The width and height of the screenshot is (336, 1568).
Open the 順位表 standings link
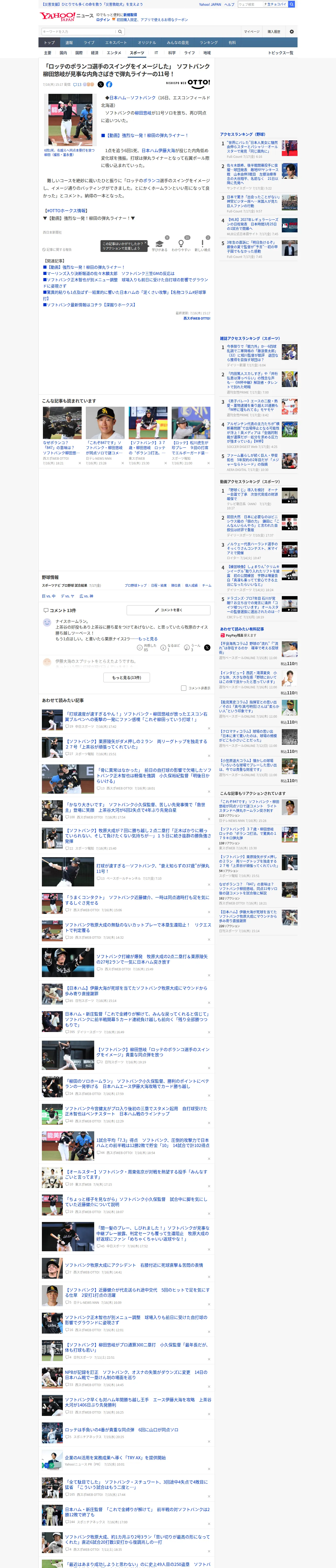(176, 586)
